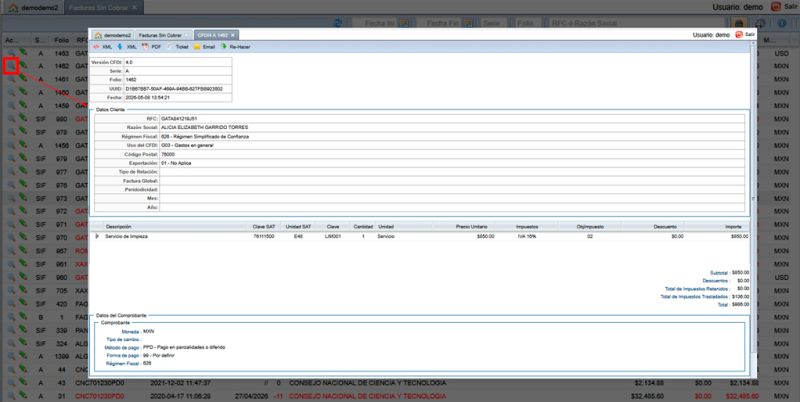Click the orange highlighted toolbar icon
This screenshot has width=800, height=402.
pos(738,23)
